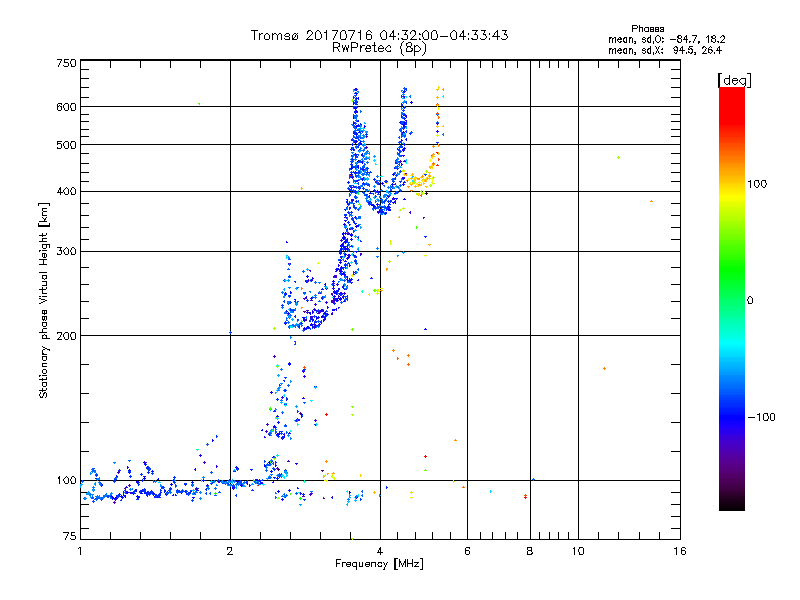The height and width of the screenshot is (600, 800).
Task: Click the isolated green point near 12 MHz
Action: click(x=618, y=158)
